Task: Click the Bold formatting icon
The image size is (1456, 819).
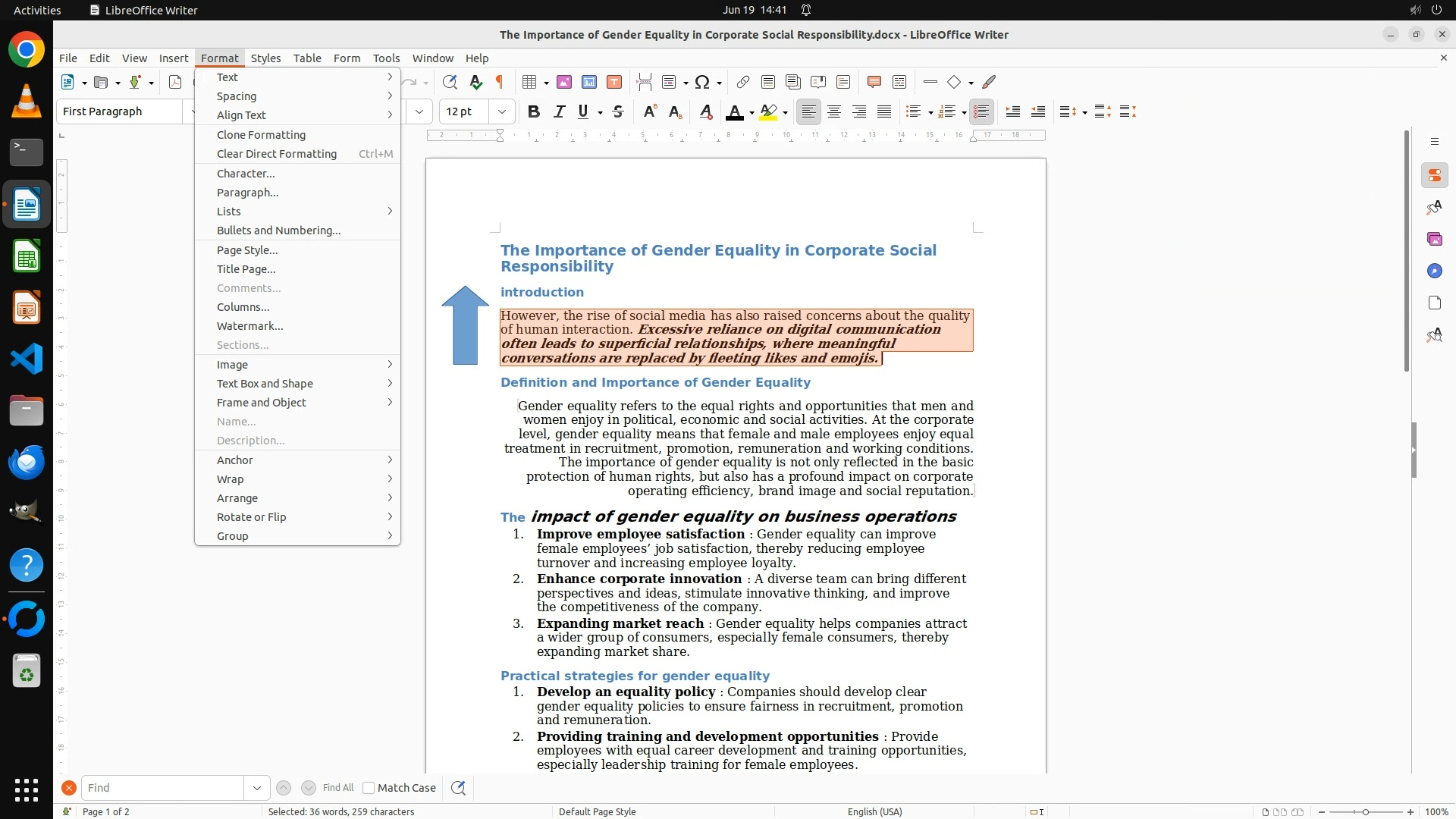Action: [534, 111]
